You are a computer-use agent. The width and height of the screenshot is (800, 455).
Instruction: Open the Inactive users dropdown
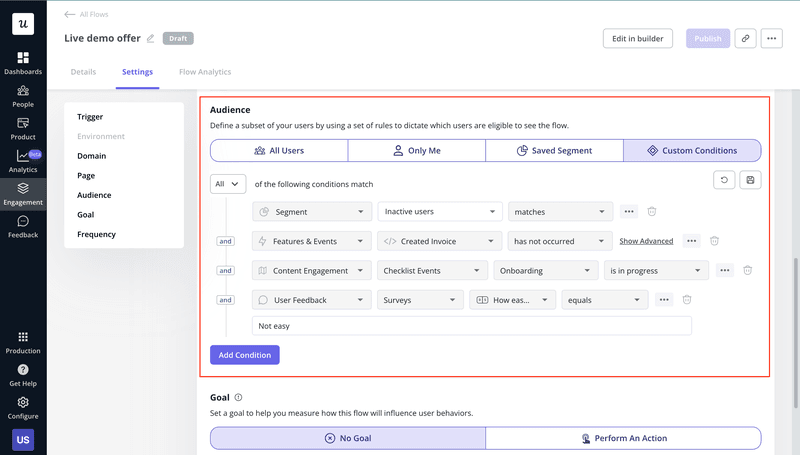point(439,212)
